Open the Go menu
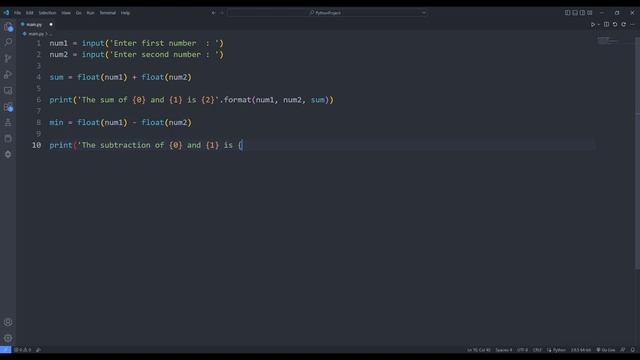640x360 pixels. 78,13
